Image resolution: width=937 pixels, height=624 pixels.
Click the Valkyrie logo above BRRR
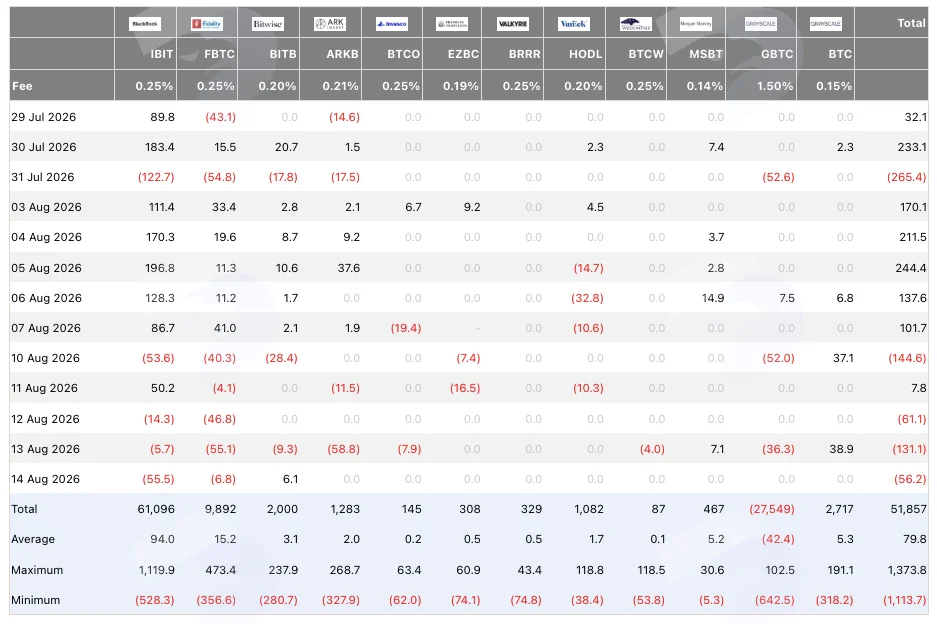(x=513, y=24)
